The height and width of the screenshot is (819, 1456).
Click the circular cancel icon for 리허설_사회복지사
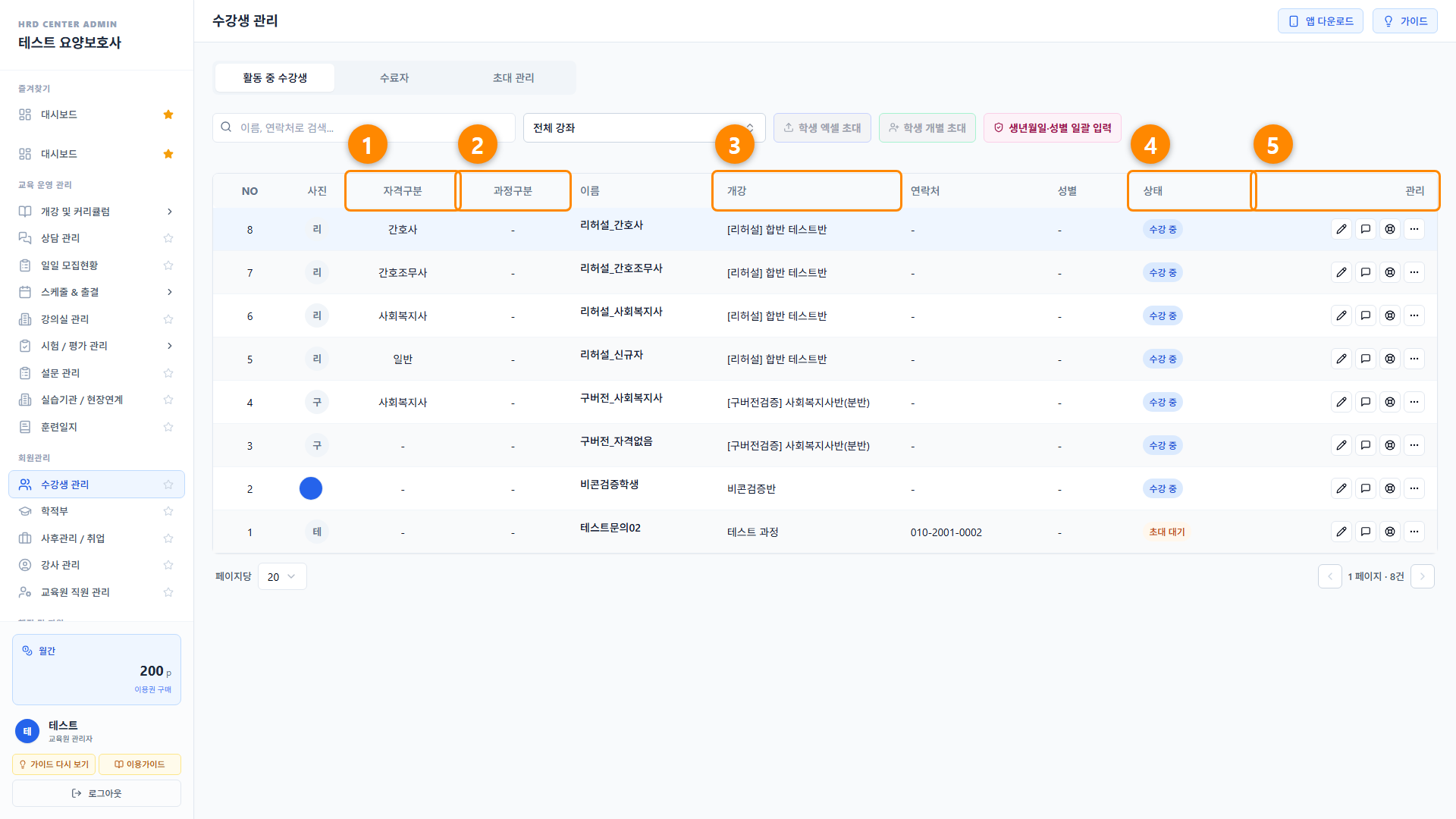(1390, 315)
